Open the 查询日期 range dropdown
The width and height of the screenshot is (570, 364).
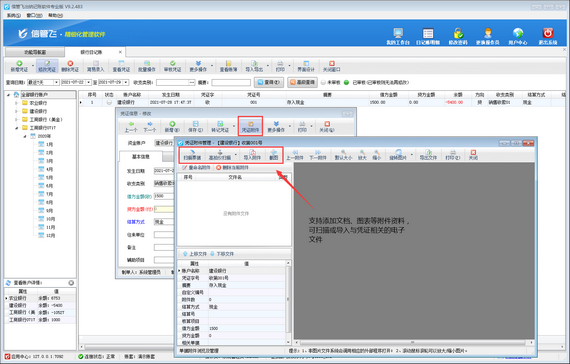click(x=56, y=83)
